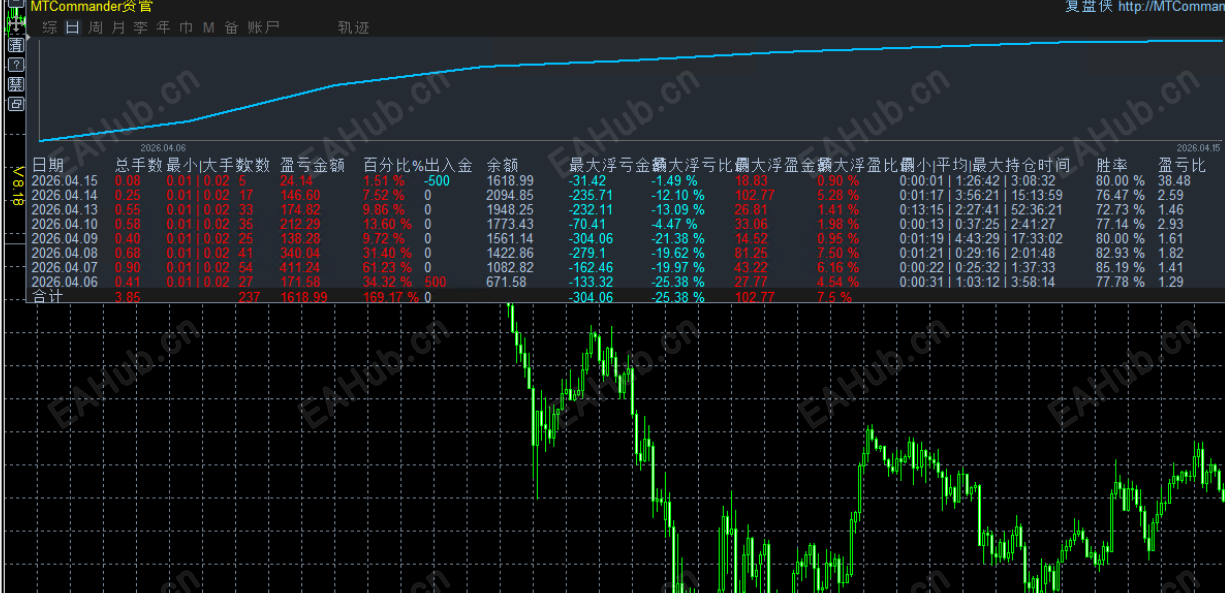
Task: Click percentage value 61.23 %
Action: point(384,268)
